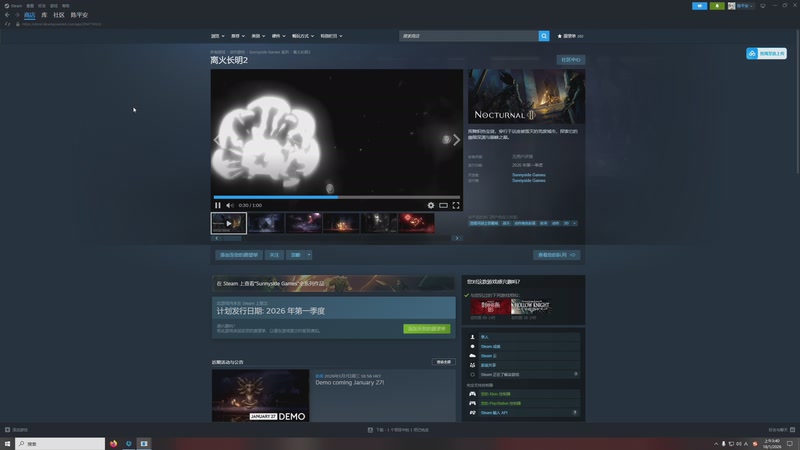Viewport: 800px width, 450px height.
Task: Open Demo coming January 27 announcement
Action: [x=349, y=382]
